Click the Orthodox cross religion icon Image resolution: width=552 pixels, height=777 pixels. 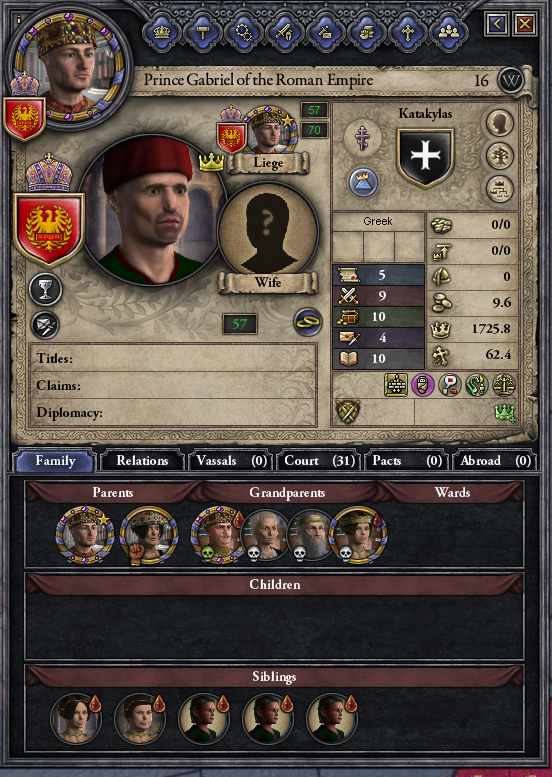tap(364, 136)
